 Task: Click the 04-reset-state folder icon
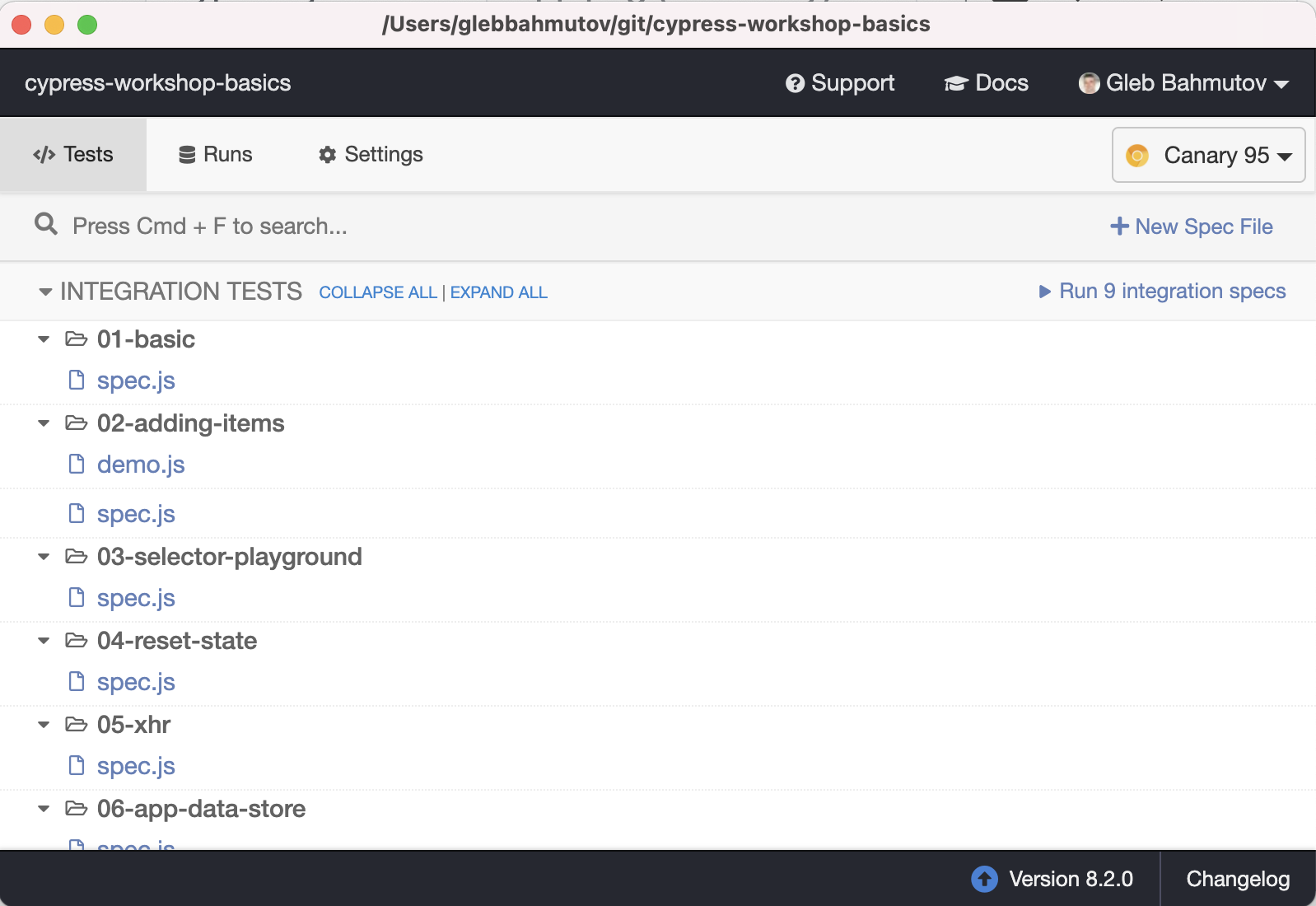click(77, 640)
